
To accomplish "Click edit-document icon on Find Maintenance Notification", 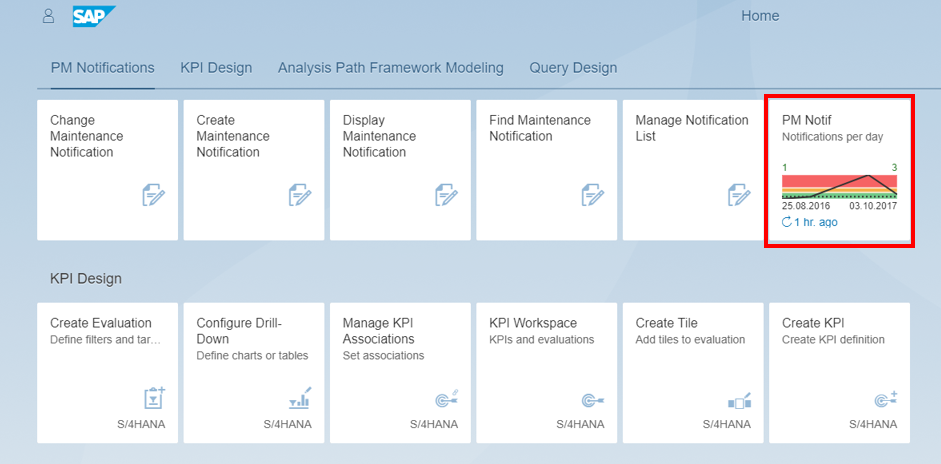I will tap(593, 196).
